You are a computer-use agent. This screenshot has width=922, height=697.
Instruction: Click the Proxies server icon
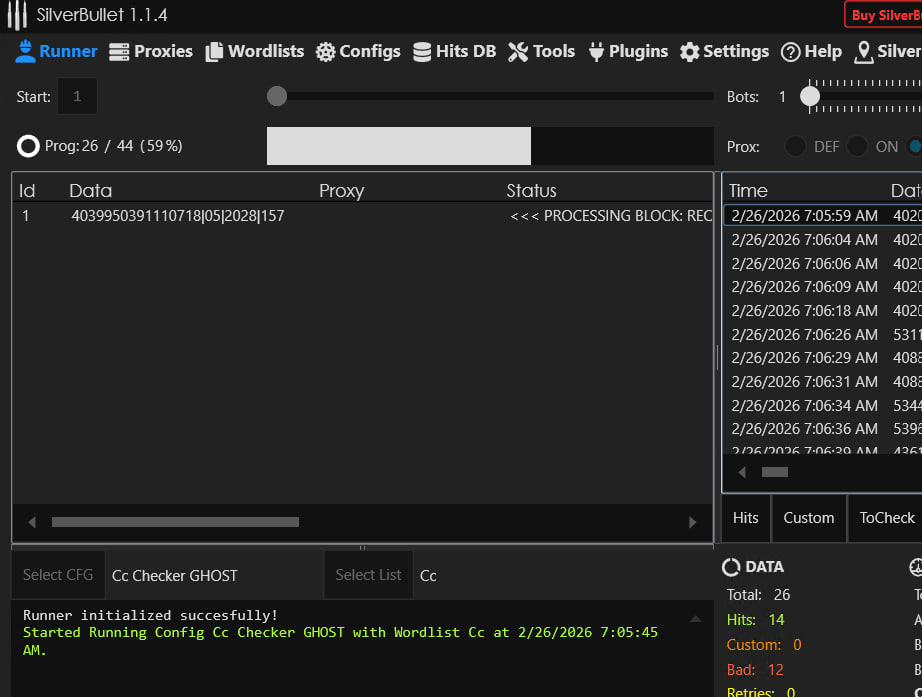(x=119, y=52)
